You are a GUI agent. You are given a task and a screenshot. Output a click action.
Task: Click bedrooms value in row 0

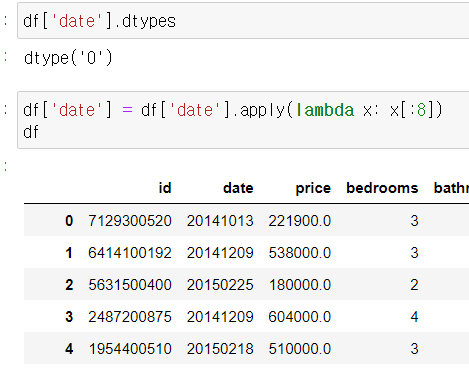click(414, 221)
